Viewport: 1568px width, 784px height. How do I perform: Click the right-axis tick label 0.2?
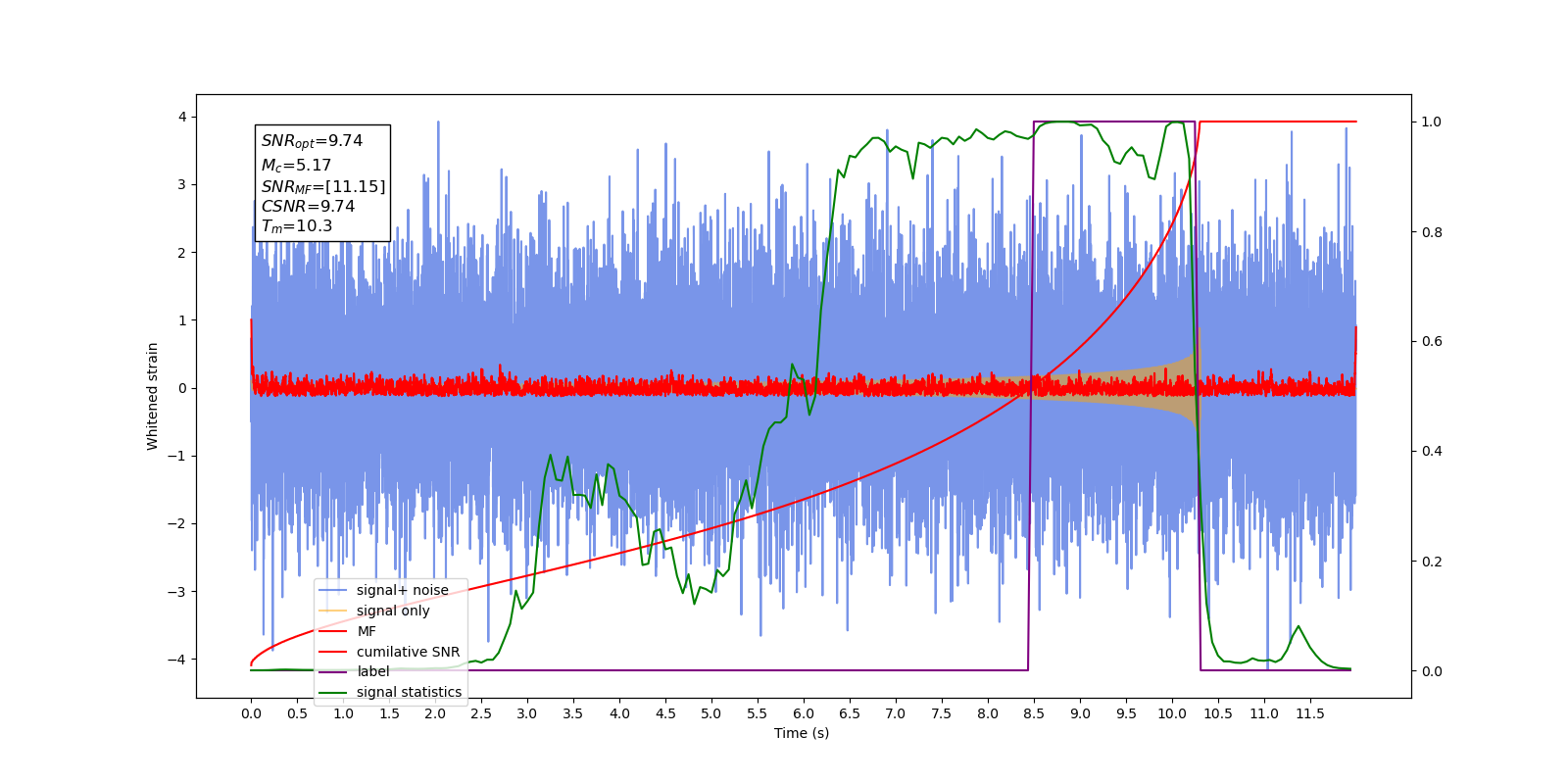coord(1432,562)
